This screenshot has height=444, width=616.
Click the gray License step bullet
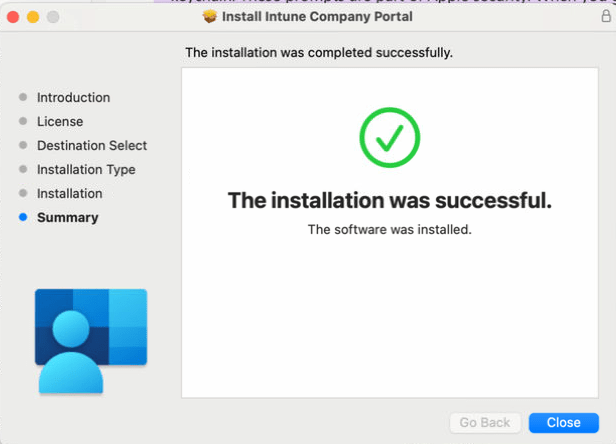click(x=23, y=121)
